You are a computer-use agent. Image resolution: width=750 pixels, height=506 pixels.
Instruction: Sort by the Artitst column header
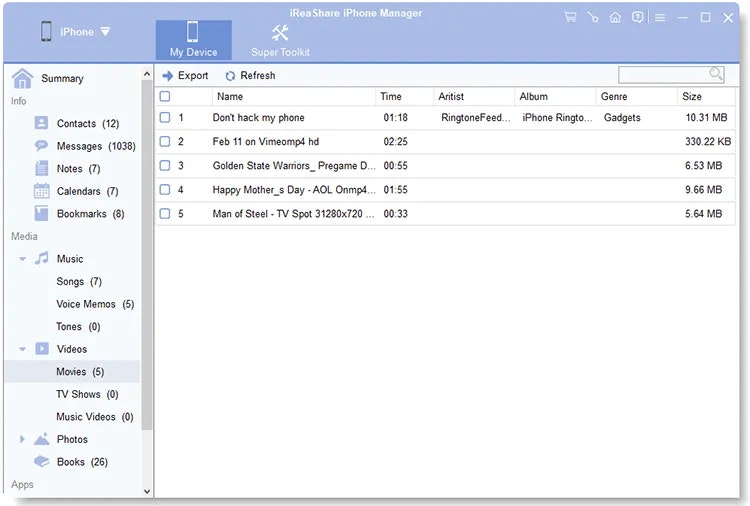474,96
